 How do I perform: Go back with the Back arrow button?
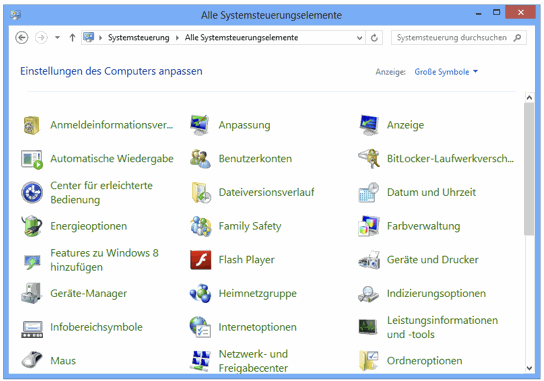pyautogui.click(x=22, y=37)
